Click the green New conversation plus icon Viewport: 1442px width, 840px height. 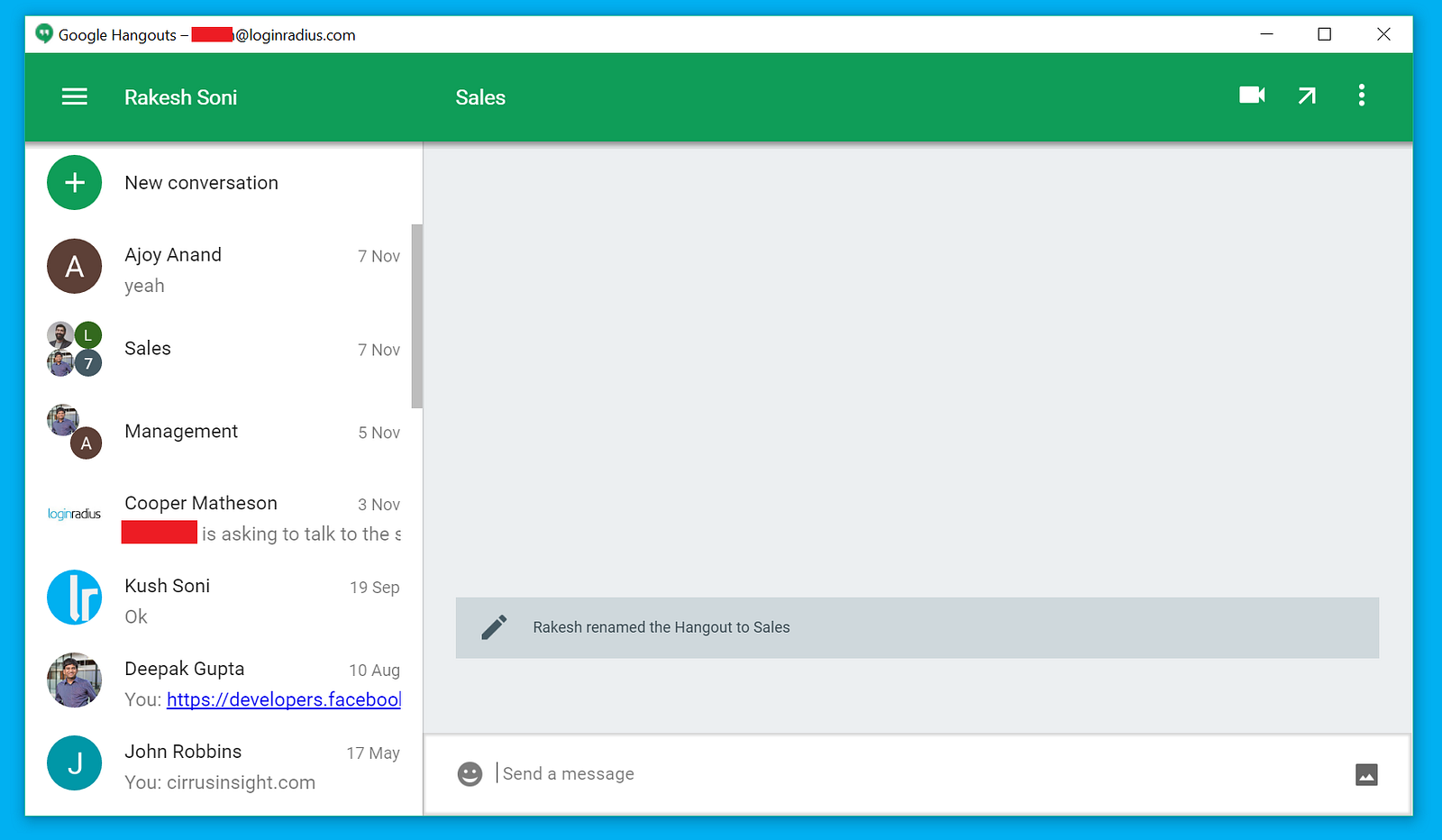[x=75, y=183]
